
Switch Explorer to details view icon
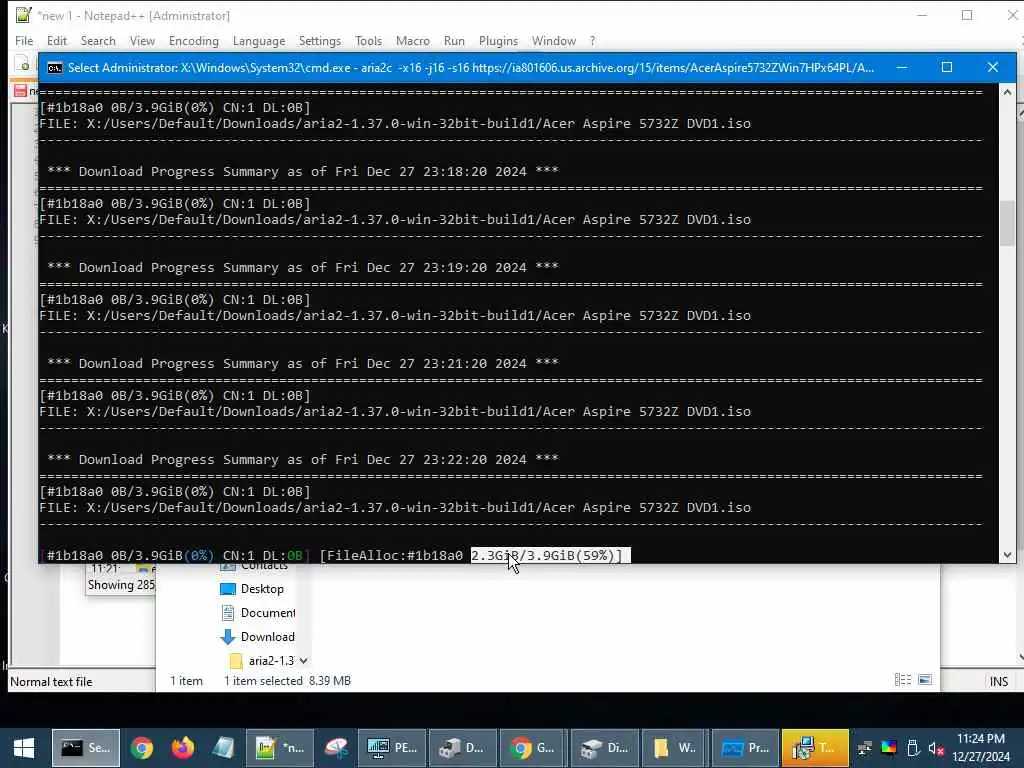pyautogui.click(x=903, y=680)
